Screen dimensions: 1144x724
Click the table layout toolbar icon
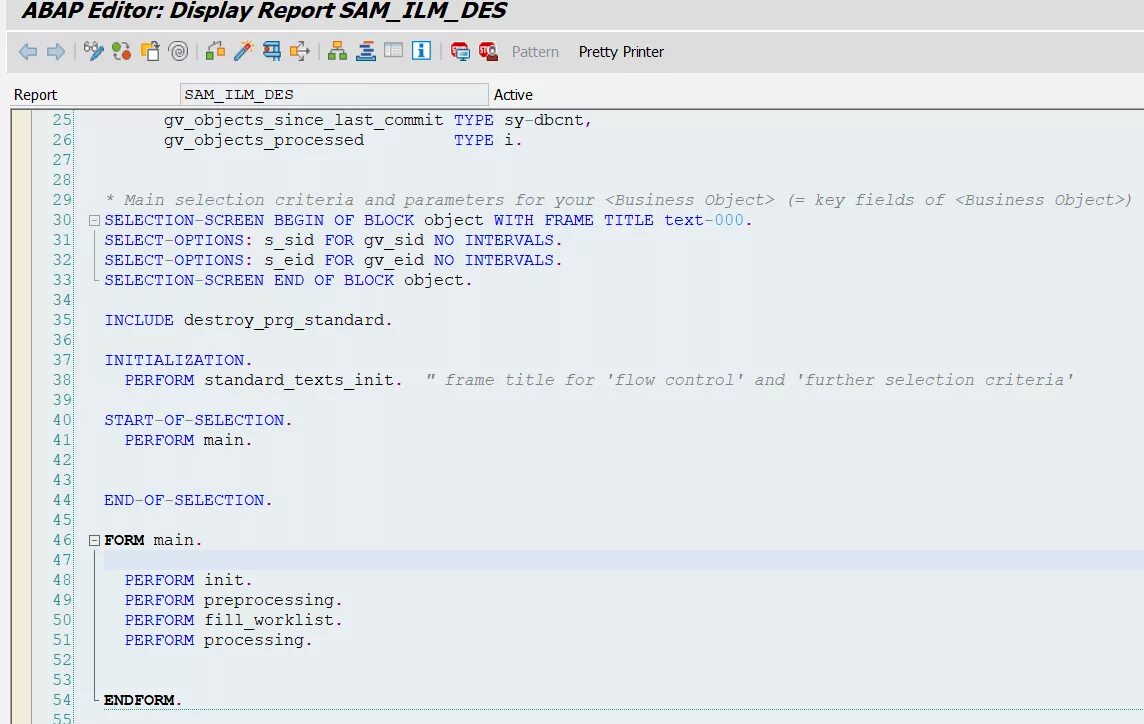point(393,51)
